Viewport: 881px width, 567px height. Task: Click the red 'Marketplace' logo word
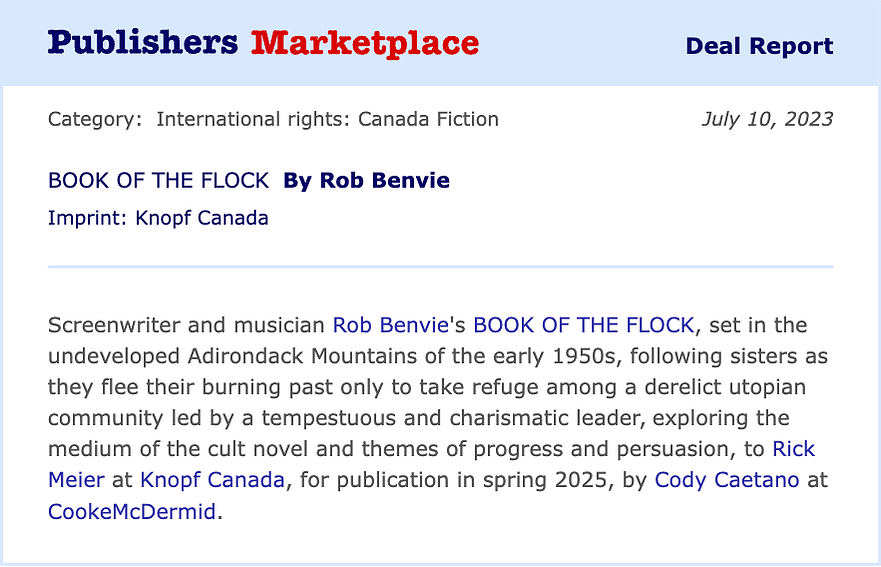[365, 43]
